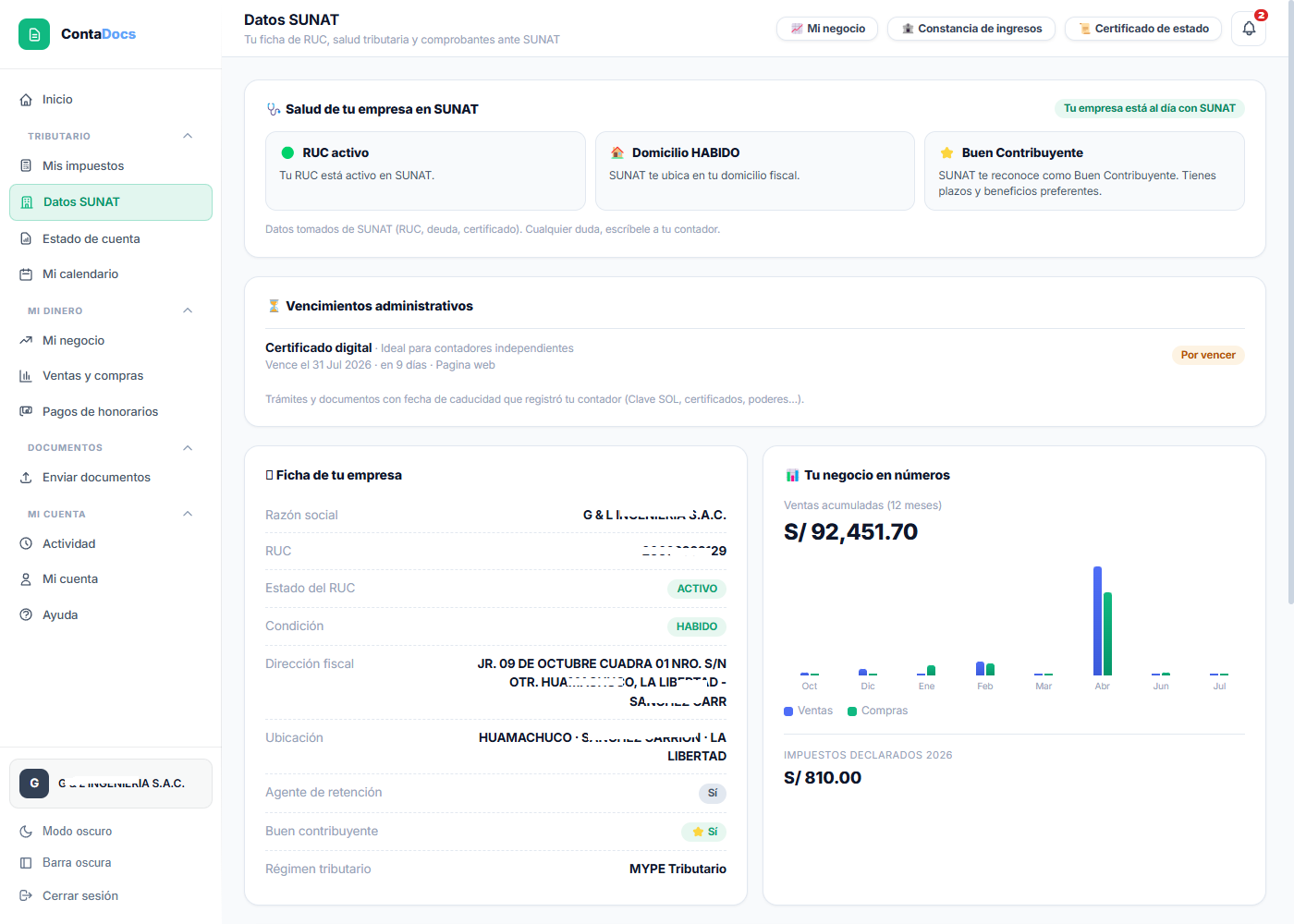Click the Cerrar sesión logout icon
The width and height of the screenshot is (1294, 924).
coord(26,896)
